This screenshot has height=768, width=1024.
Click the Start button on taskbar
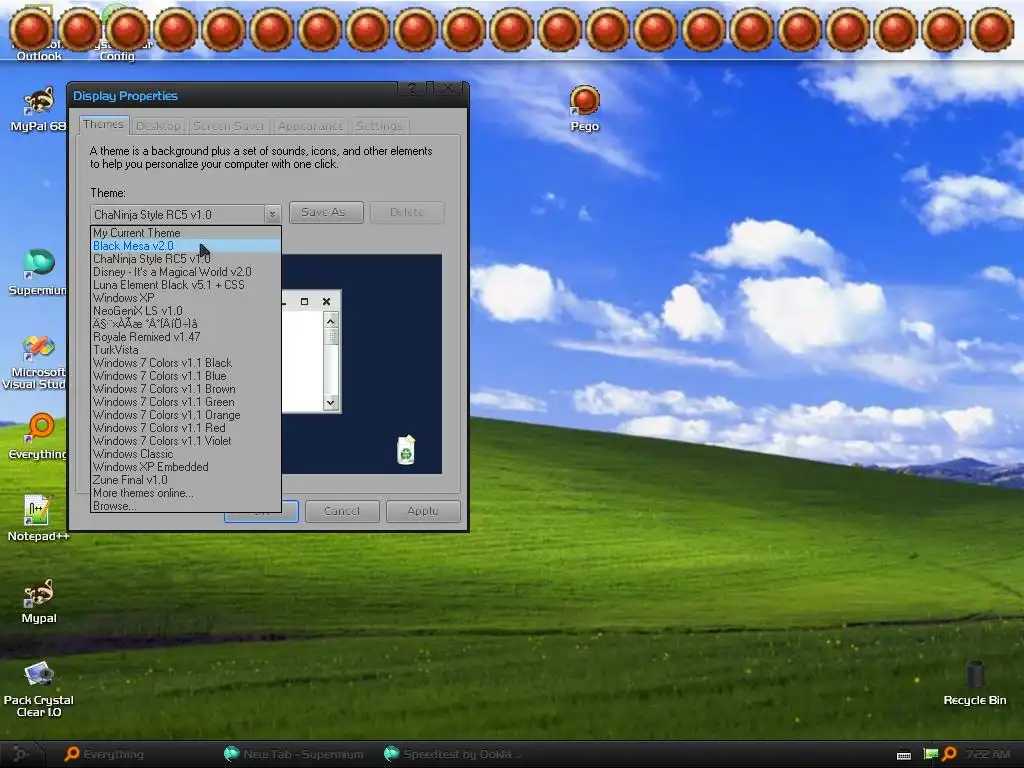point(20,754)
